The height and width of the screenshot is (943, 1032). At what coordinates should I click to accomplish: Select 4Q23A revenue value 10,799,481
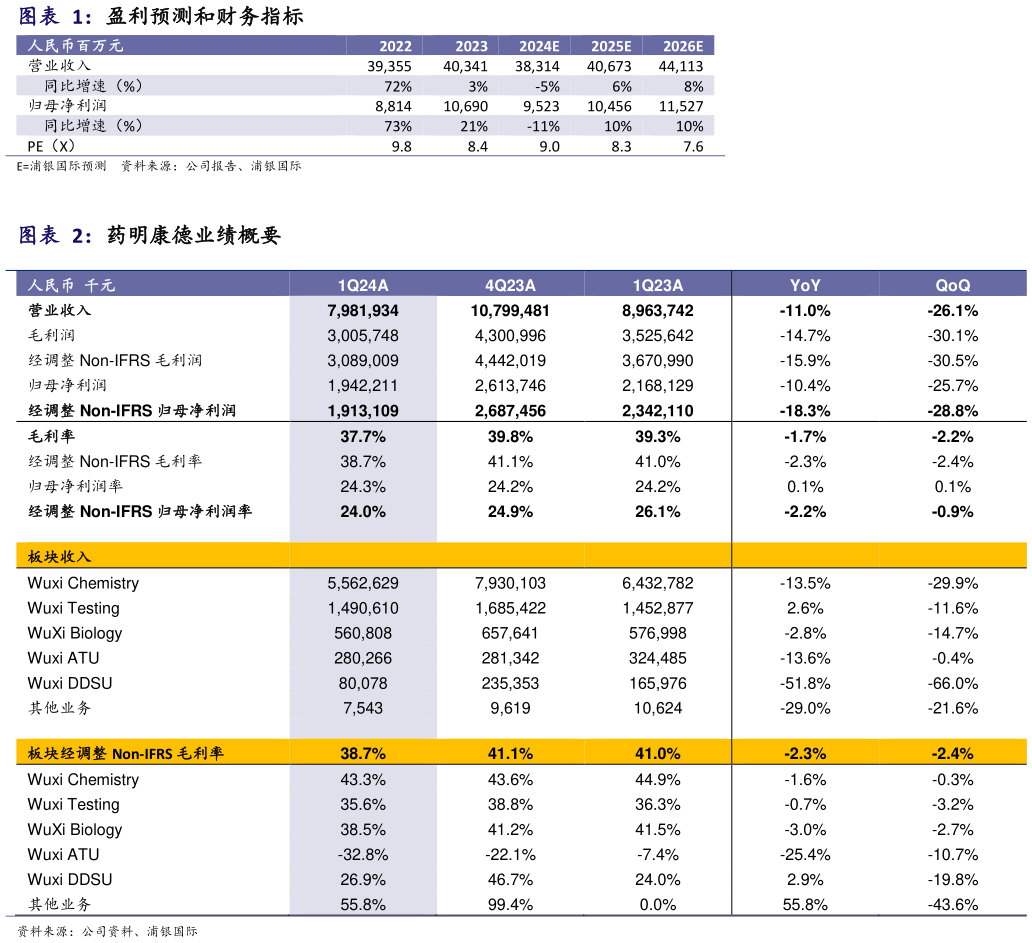(510, 311)
